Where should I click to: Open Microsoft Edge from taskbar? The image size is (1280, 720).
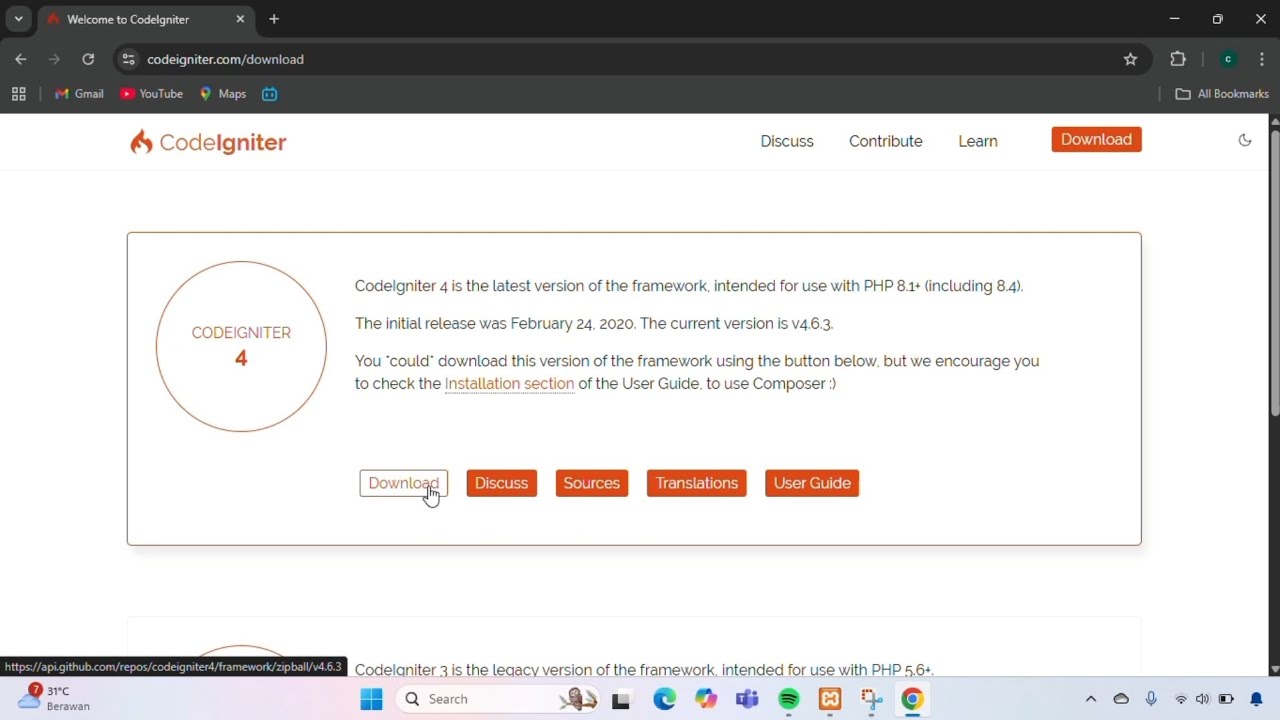pyautogui.click(x=664, y=699)
